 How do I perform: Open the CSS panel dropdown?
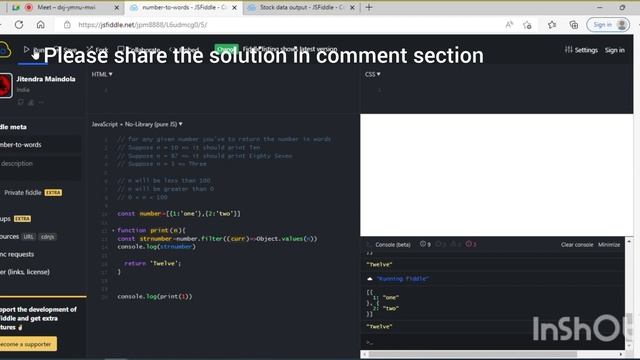(x=372, y=74)
